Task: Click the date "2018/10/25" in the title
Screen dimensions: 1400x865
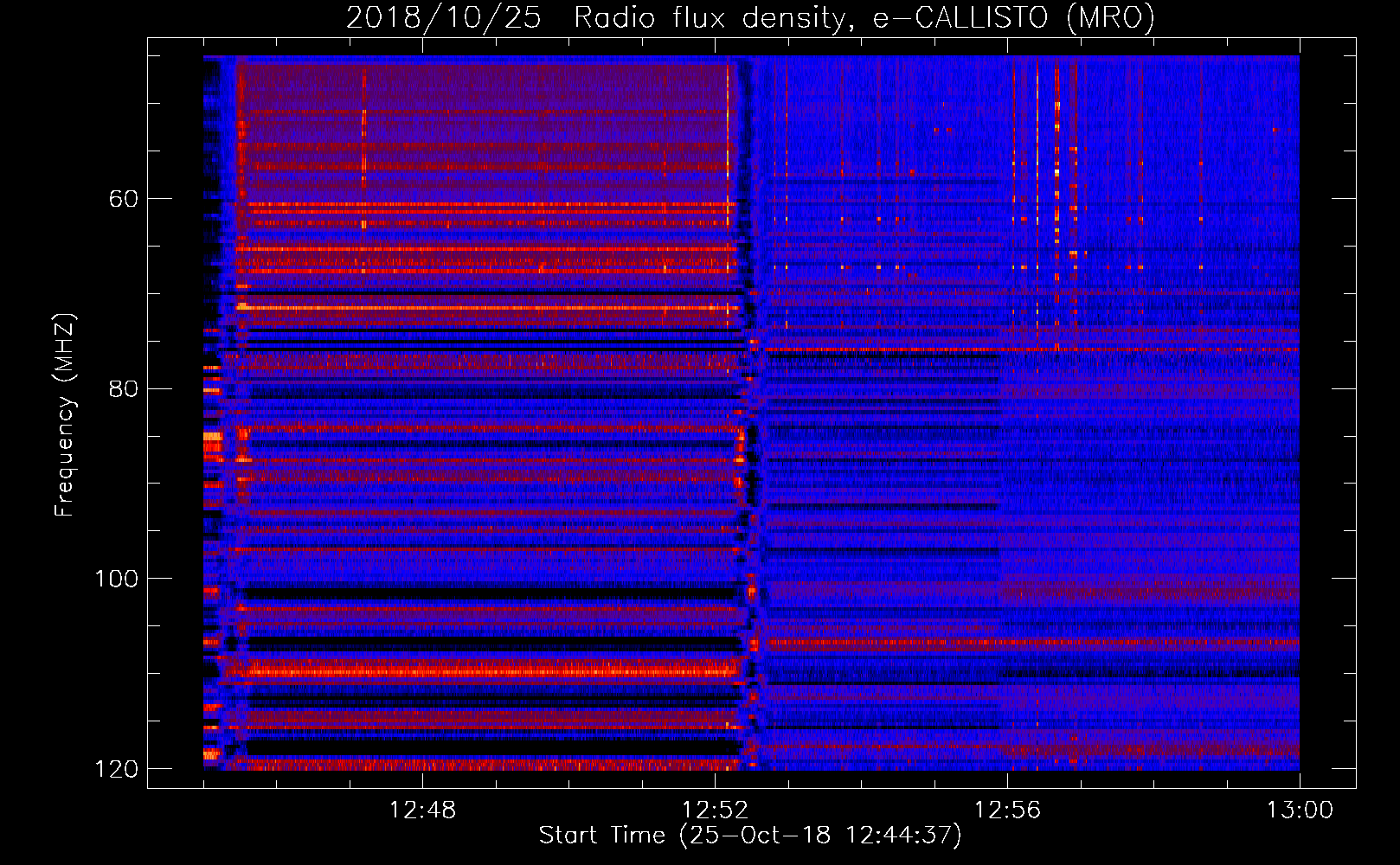Action: point(444,18)
